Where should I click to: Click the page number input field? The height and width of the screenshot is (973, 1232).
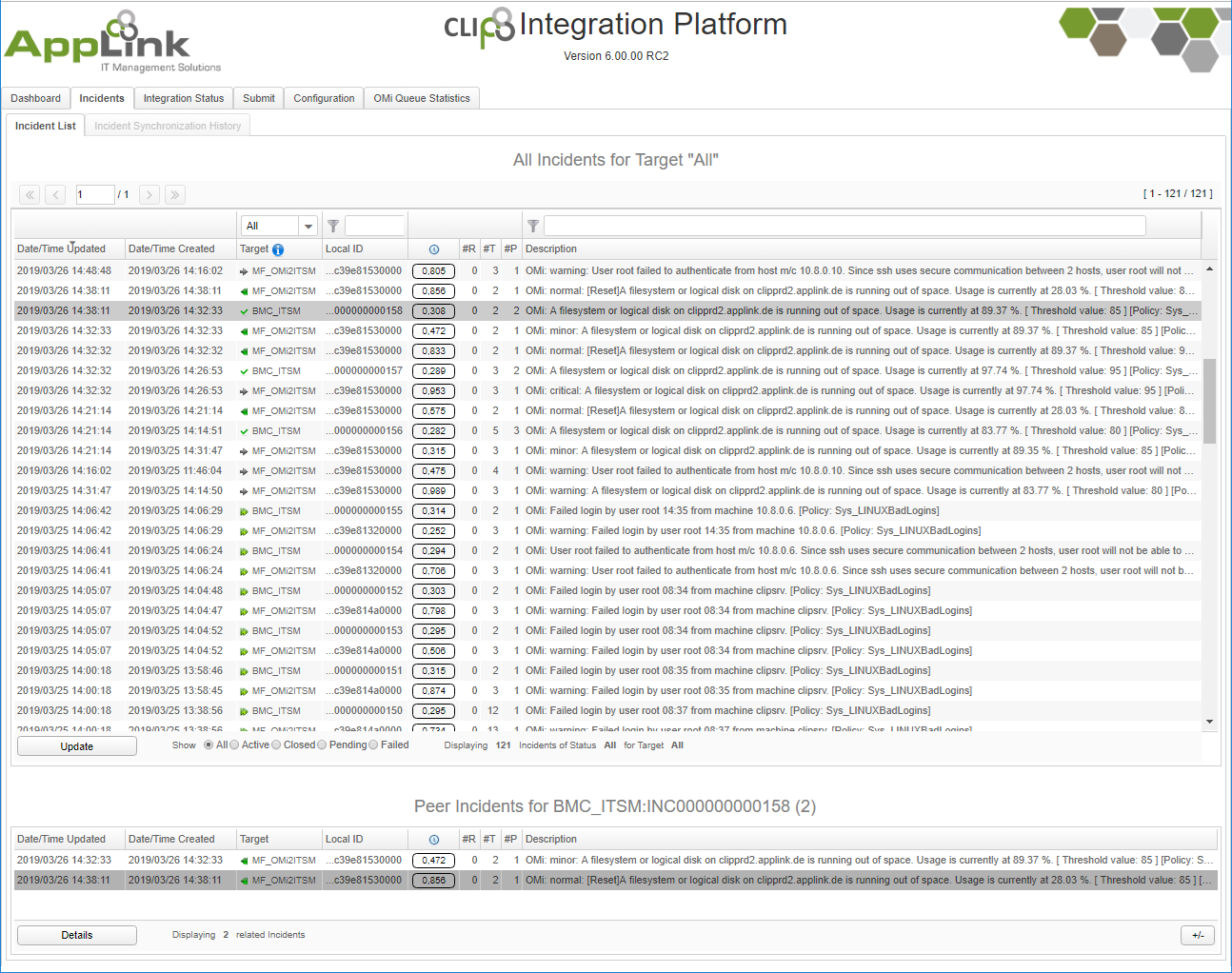(x=94, y=195)
